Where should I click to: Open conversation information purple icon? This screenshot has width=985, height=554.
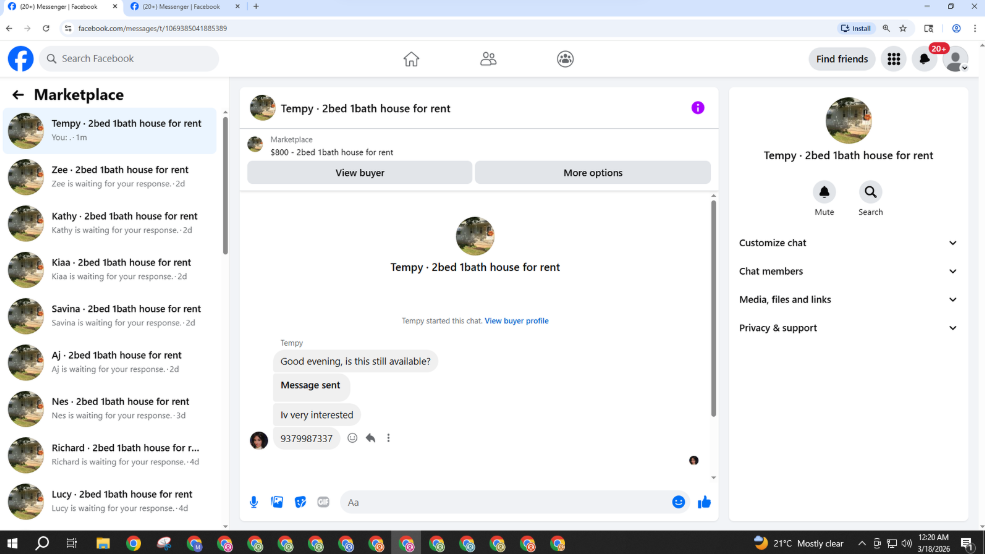click(x=697, y=108)
